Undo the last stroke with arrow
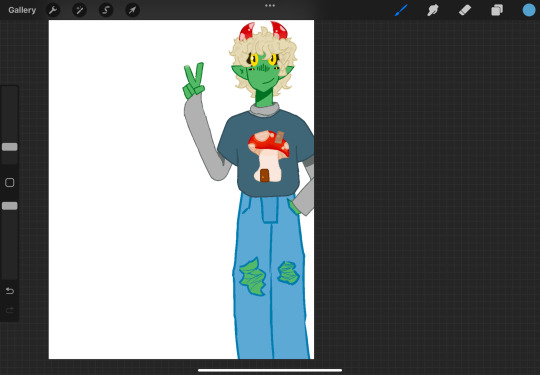This screenshot has height=375, width=540. tap(10, 291)
